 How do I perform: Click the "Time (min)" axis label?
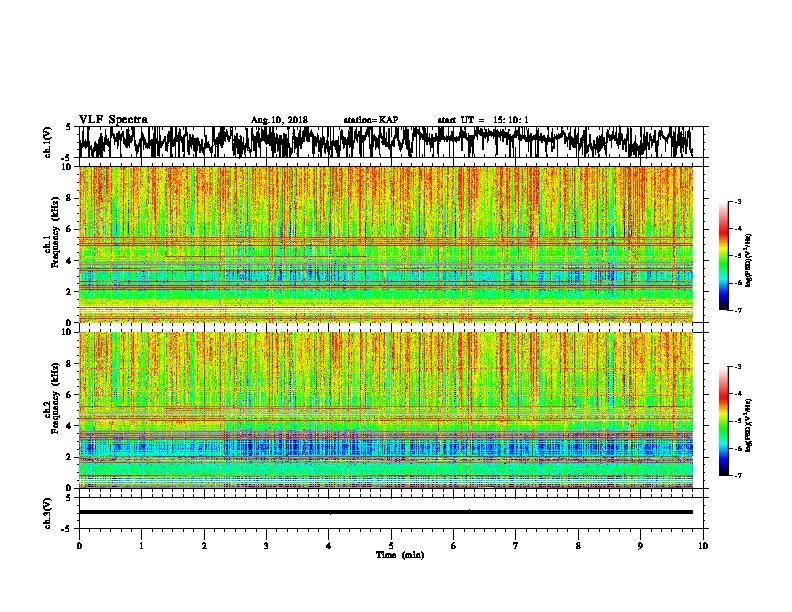point(400,555)
